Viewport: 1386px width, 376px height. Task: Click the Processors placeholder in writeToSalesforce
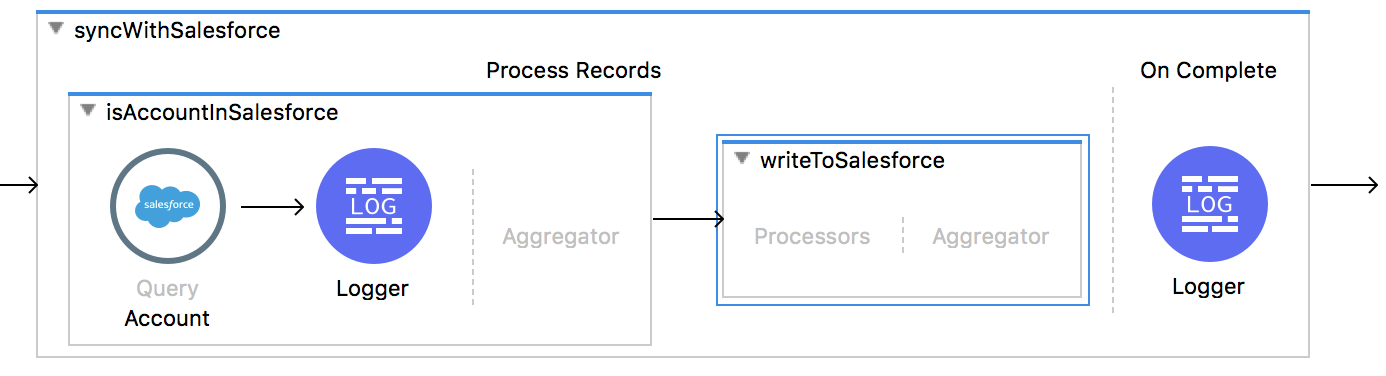(812, 237)
